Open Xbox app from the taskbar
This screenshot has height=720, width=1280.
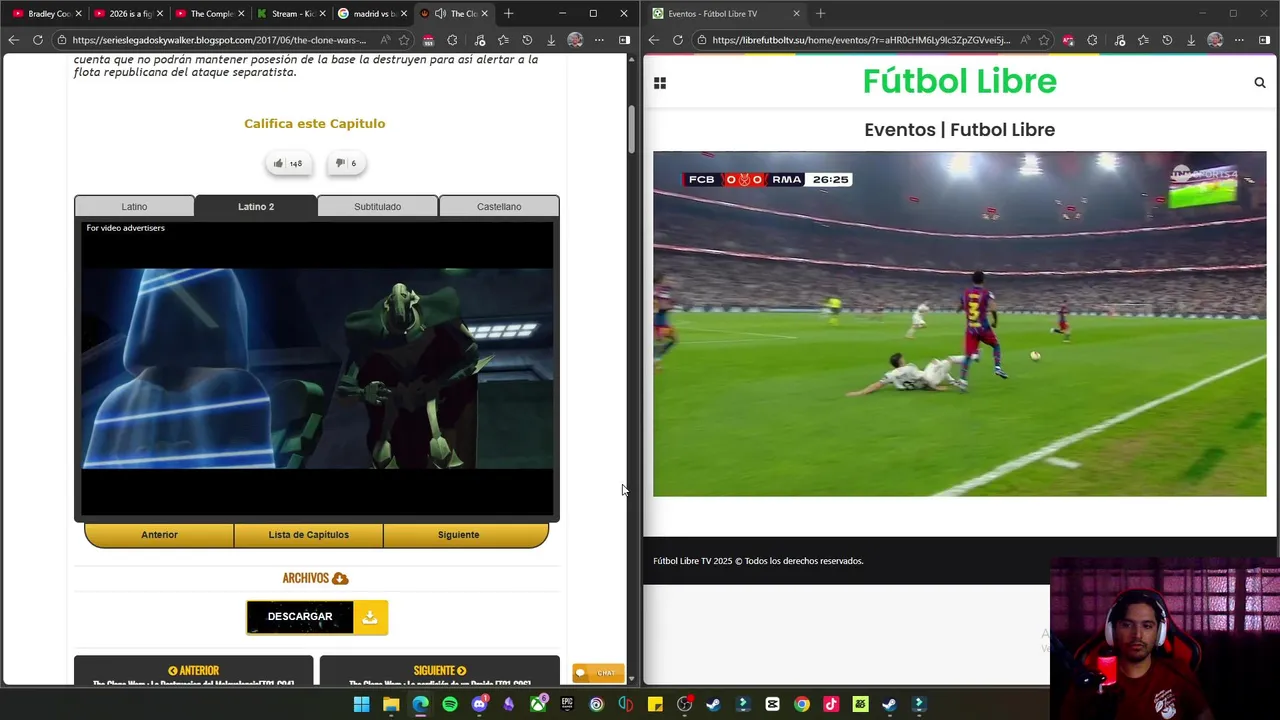pyautogui.click(x=538, y=704)
